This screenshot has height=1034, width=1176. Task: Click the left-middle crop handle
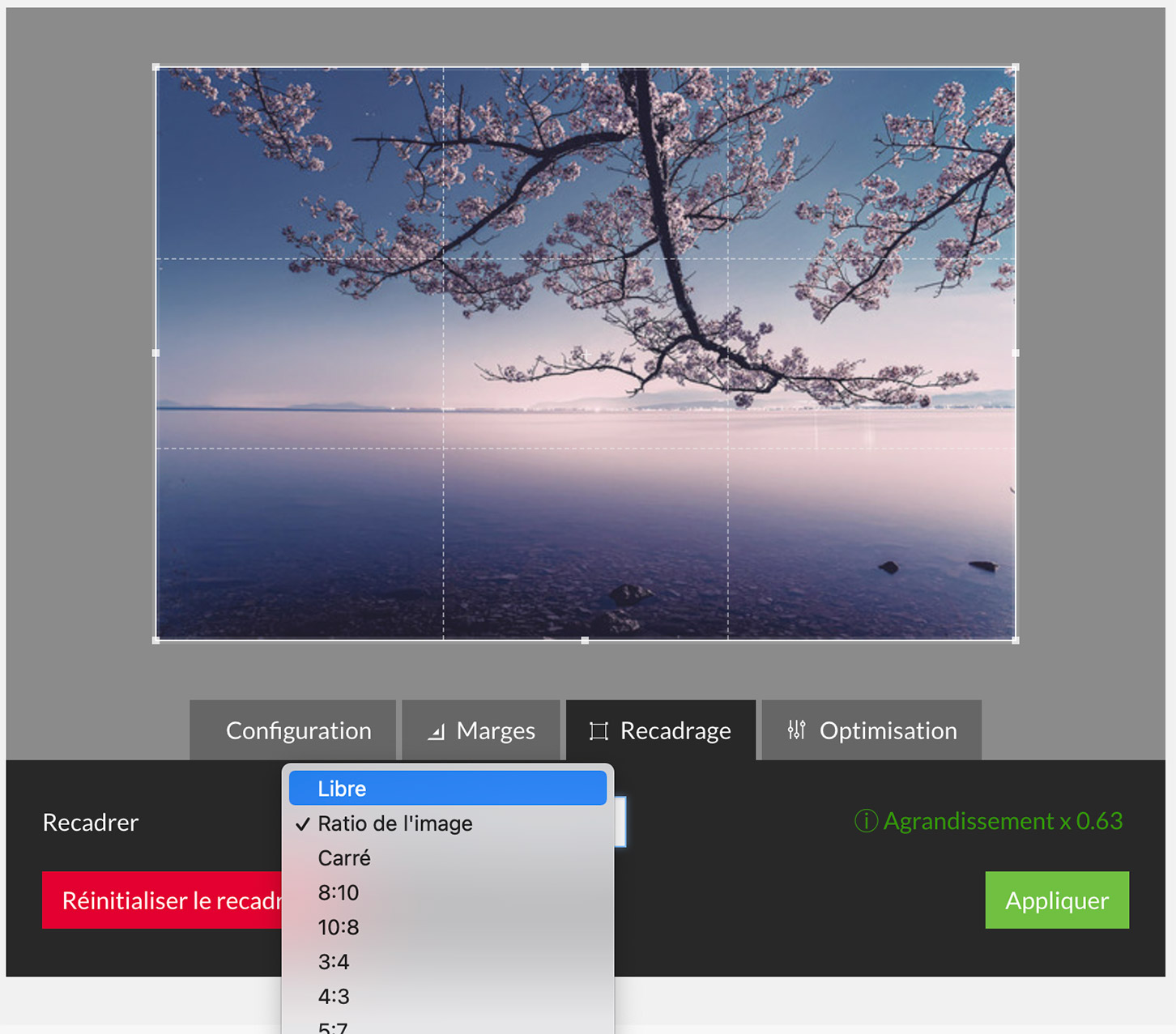pyautogui.click(x=156, y=353)
